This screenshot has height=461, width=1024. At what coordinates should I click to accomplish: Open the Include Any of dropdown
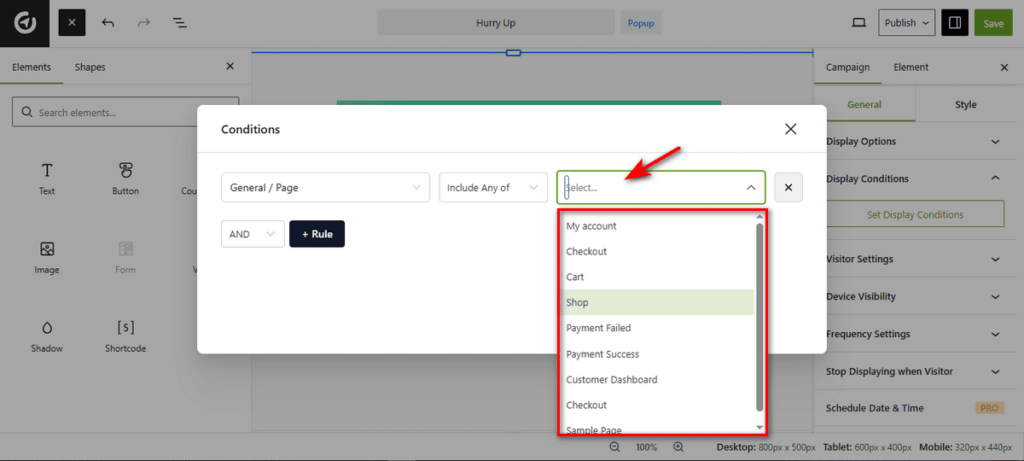492,187
